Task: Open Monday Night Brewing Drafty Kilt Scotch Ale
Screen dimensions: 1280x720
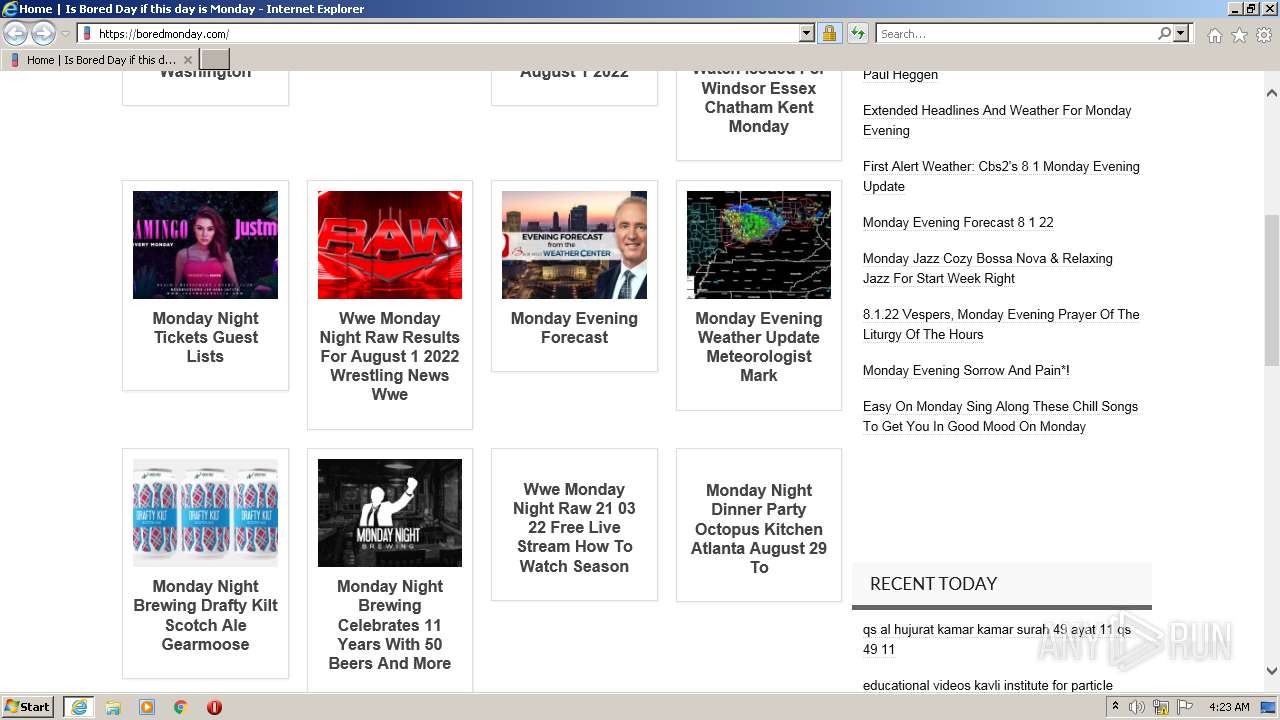Action: 205,615
